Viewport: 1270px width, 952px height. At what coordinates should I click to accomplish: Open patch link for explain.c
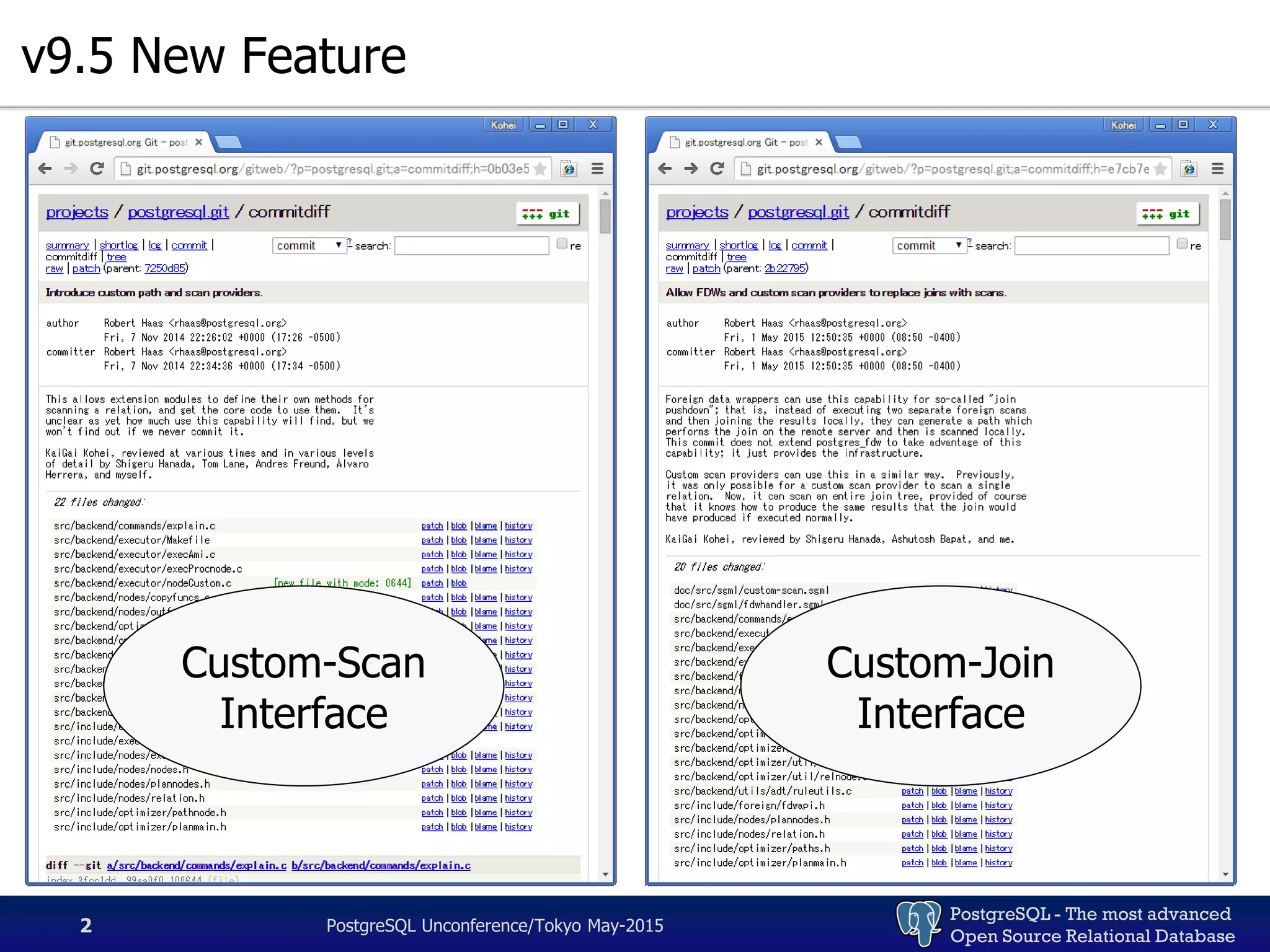coord(432,526)
